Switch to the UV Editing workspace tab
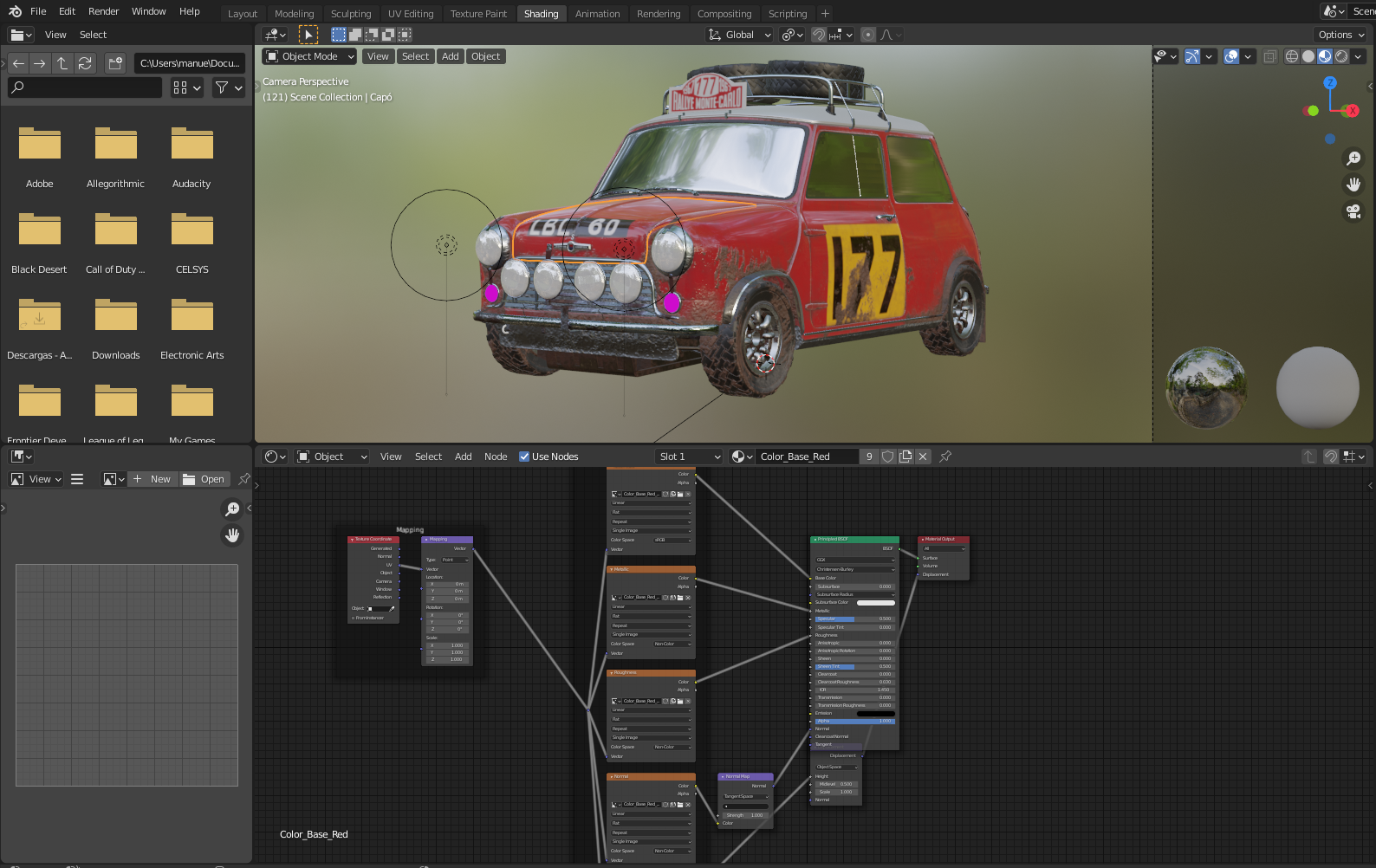Viewport: 1376px width, 868px height. (410, 14)
